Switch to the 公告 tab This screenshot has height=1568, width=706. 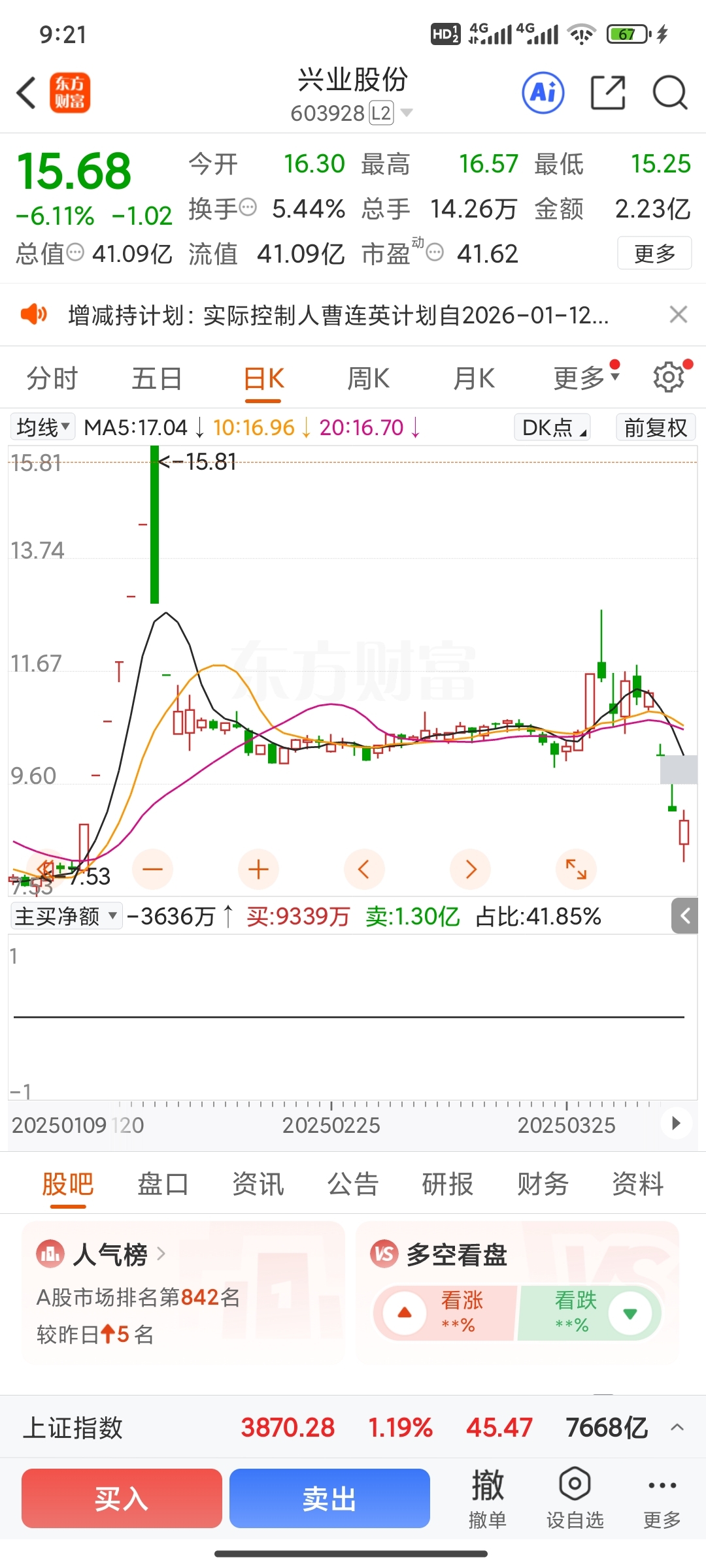tap(353, 1183)
